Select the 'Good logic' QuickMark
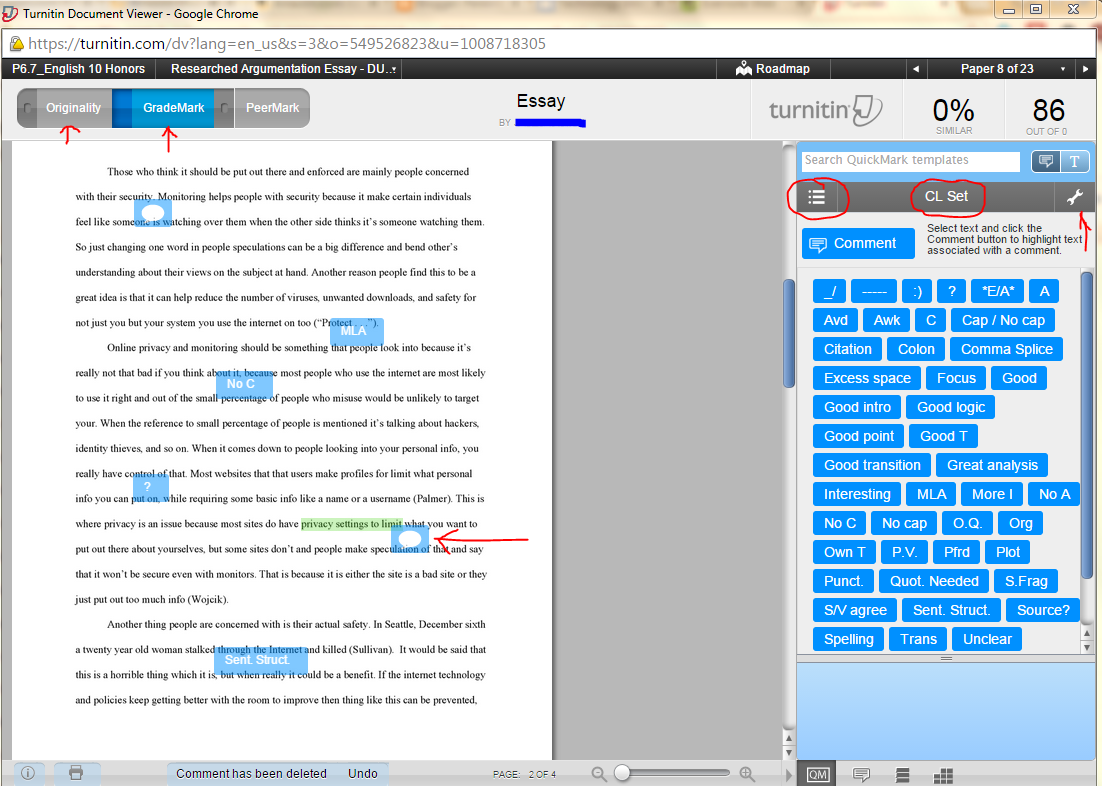 coord(950,407)
